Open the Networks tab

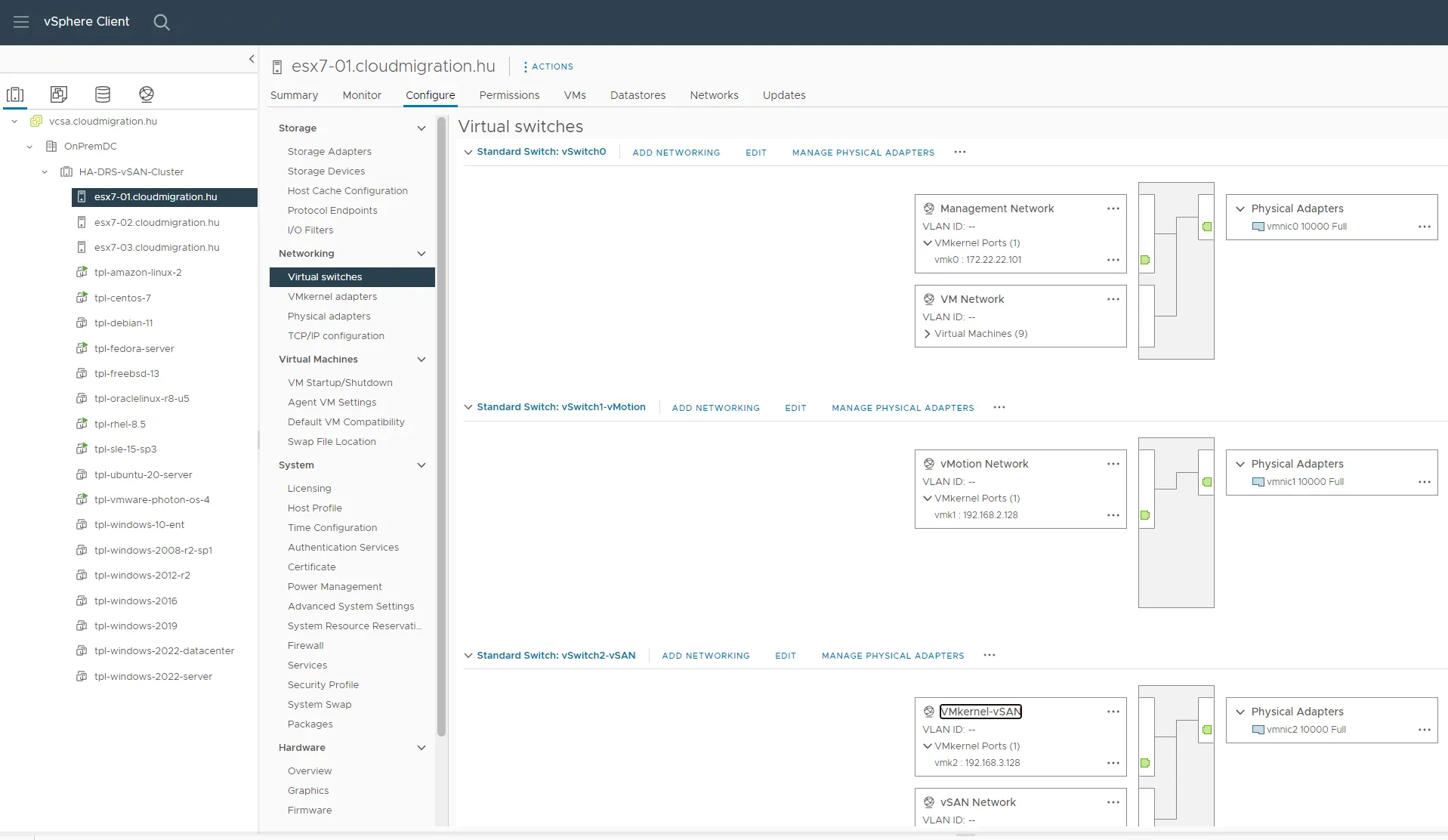click(x=714, y=95)
